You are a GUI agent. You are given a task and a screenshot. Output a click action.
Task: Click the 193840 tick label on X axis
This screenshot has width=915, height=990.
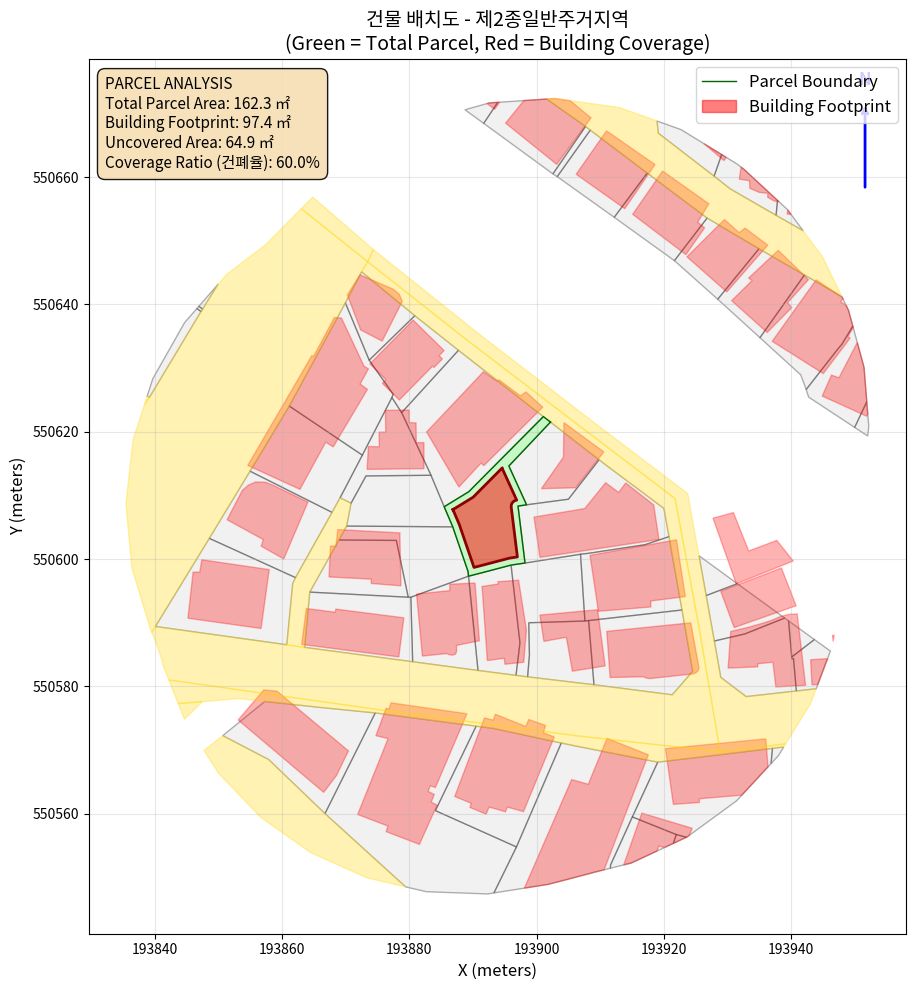coord(154,947)
